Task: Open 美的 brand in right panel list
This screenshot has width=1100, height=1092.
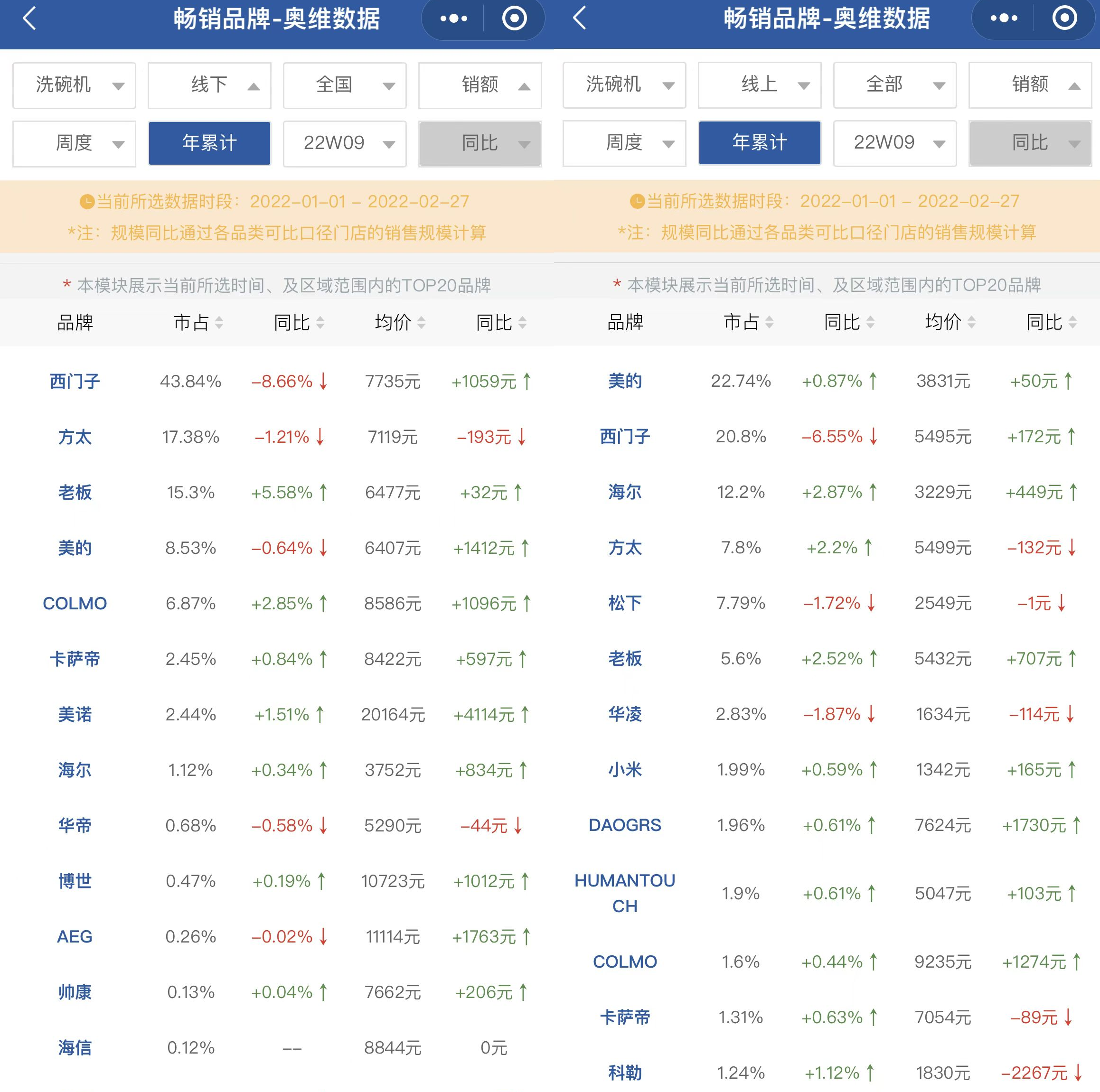Action: 625,381
